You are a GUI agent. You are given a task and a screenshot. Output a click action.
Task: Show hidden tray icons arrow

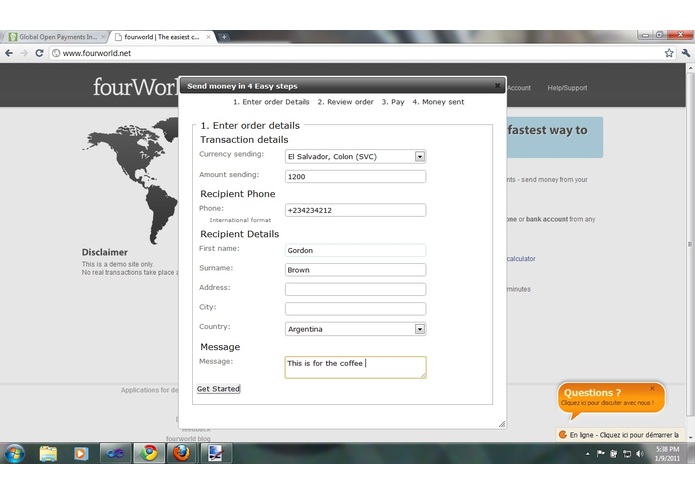click(x=588, y=454)
